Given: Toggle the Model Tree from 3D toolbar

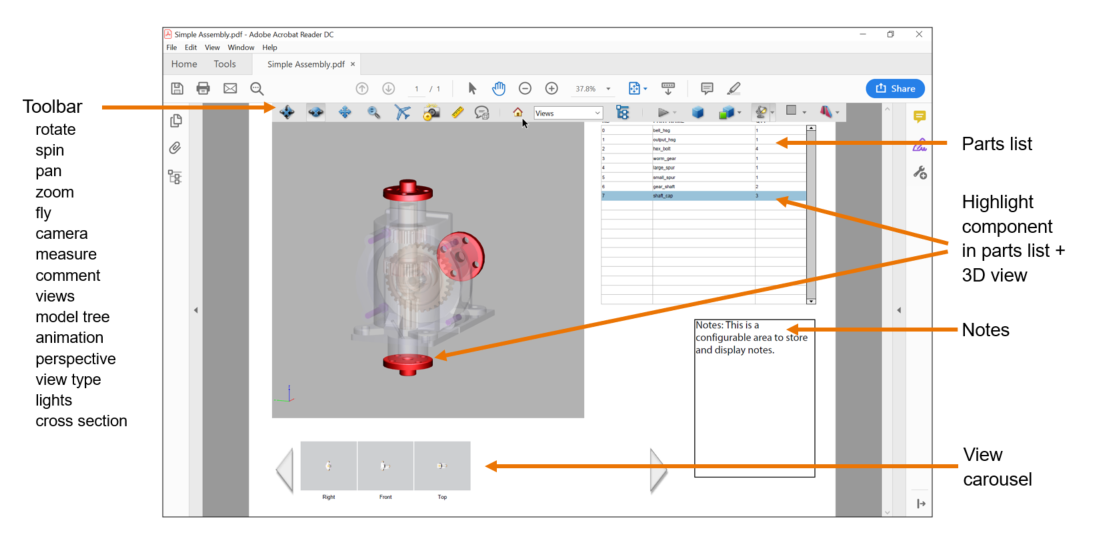Looking at the screenshot, I should click(622, 112).
